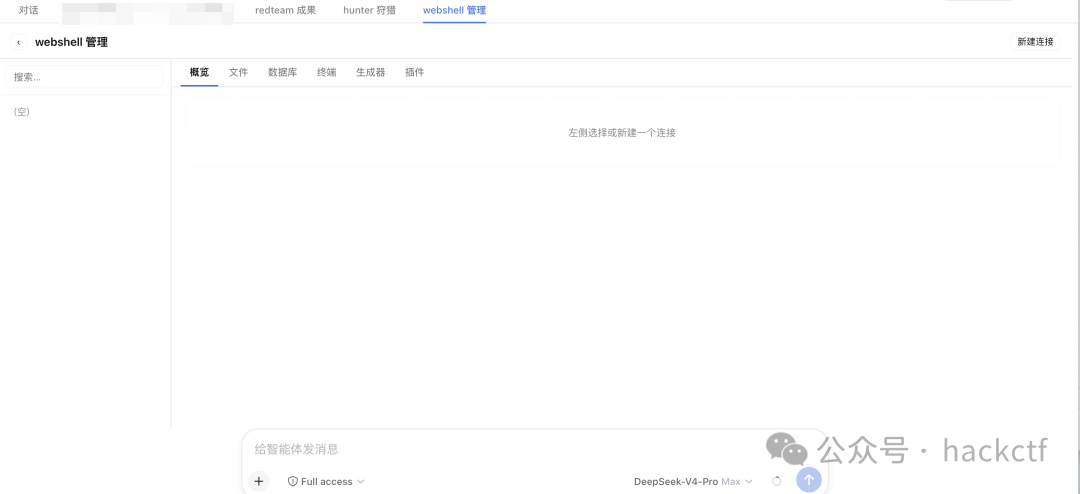Focus the 搜索 search field in sidebar
Screen dimensions: 1080x494
pos(84,77)
